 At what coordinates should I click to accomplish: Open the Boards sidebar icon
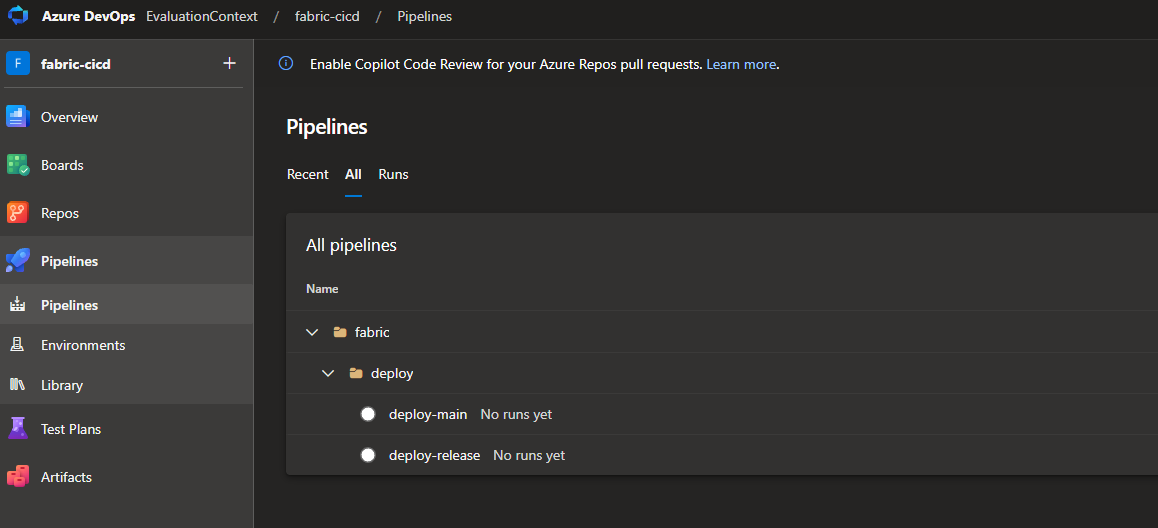coord(17,165)
